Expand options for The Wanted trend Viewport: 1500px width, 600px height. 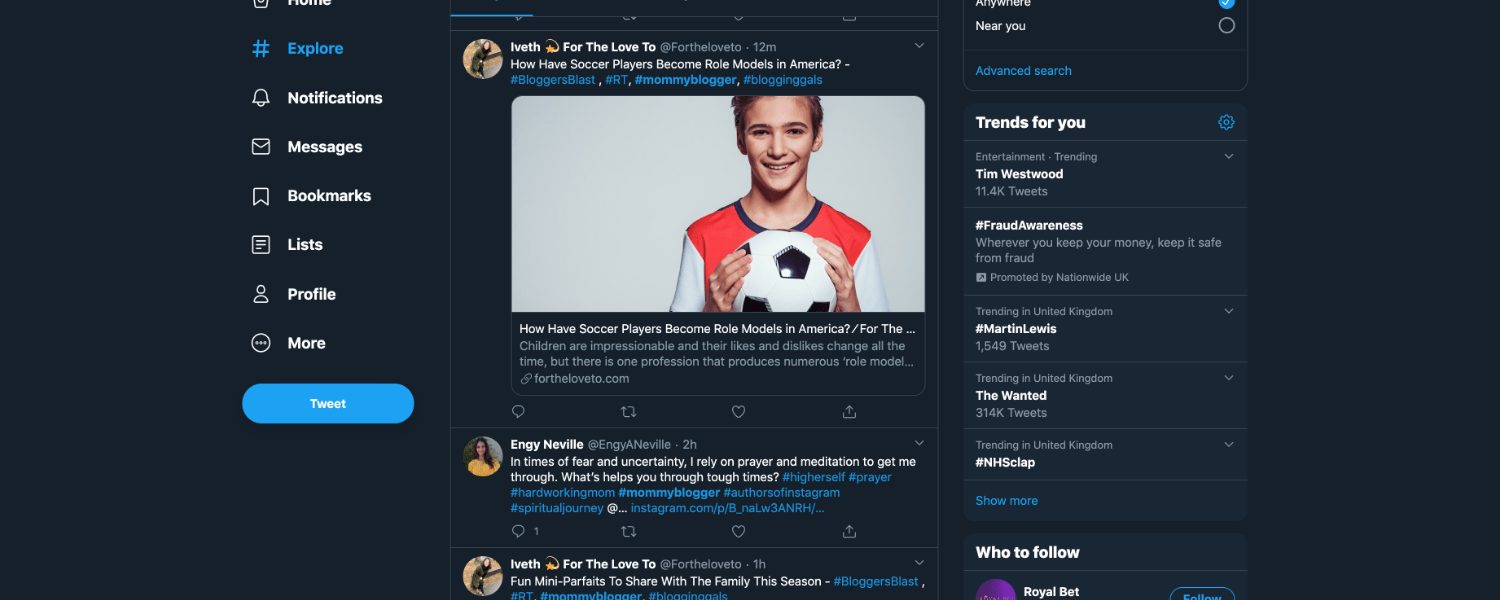click(x=1229, y=379)
